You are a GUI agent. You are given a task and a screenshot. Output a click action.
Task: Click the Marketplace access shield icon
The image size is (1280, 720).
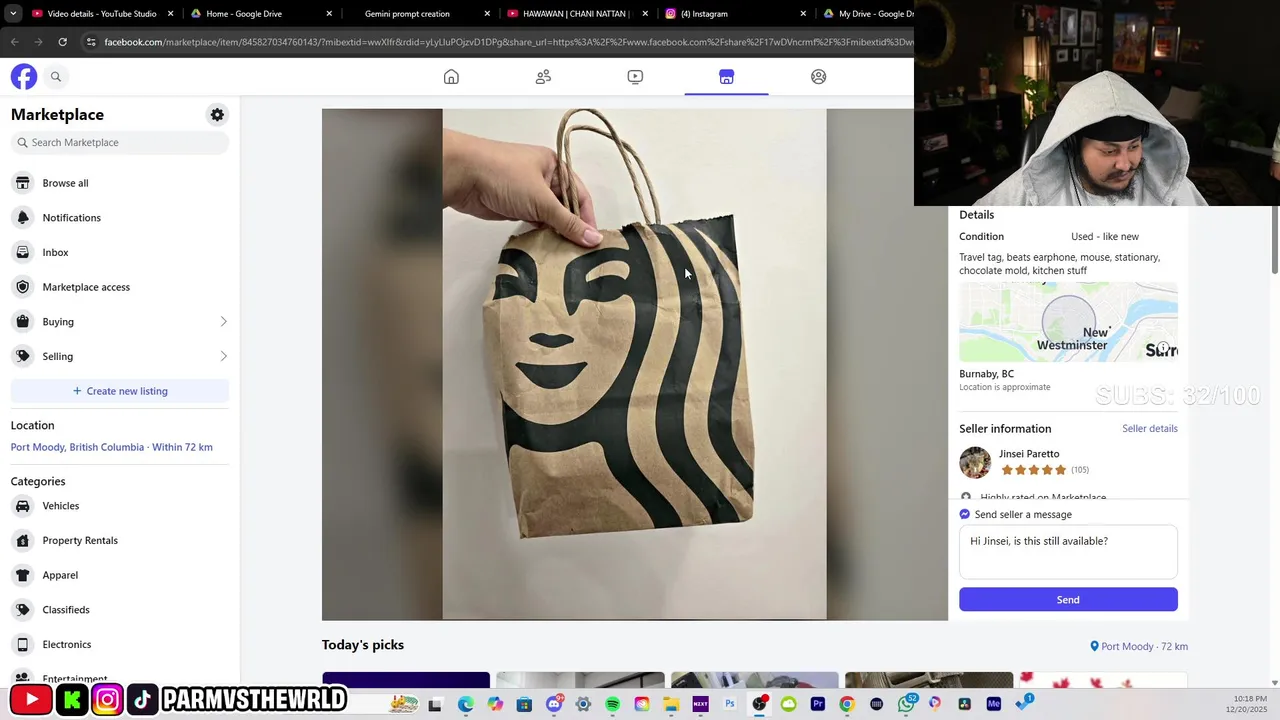tap(23, 287)
